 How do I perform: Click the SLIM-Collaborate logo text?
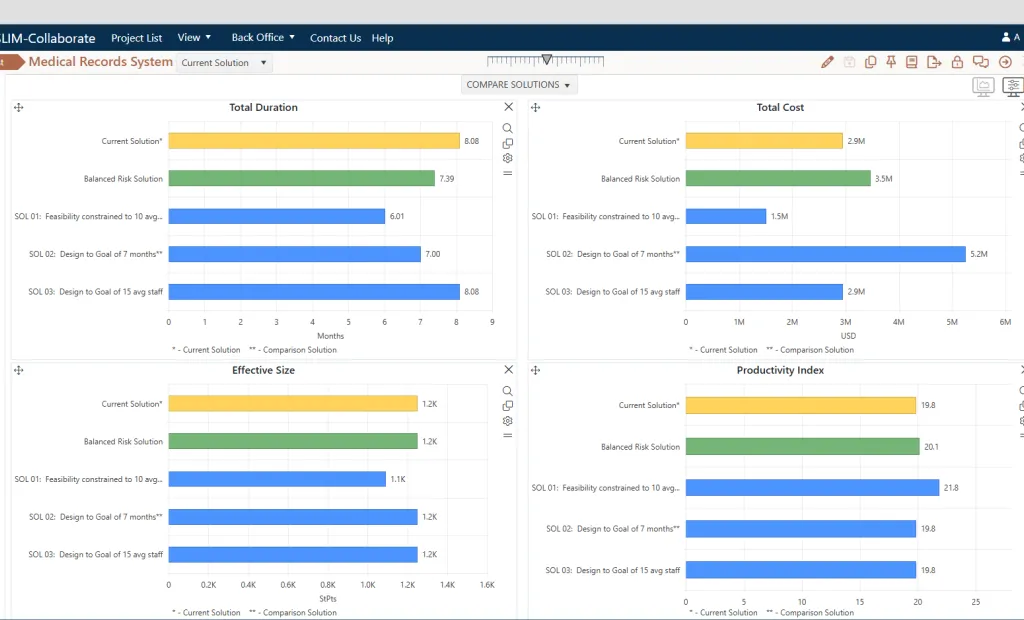[48, 38]
